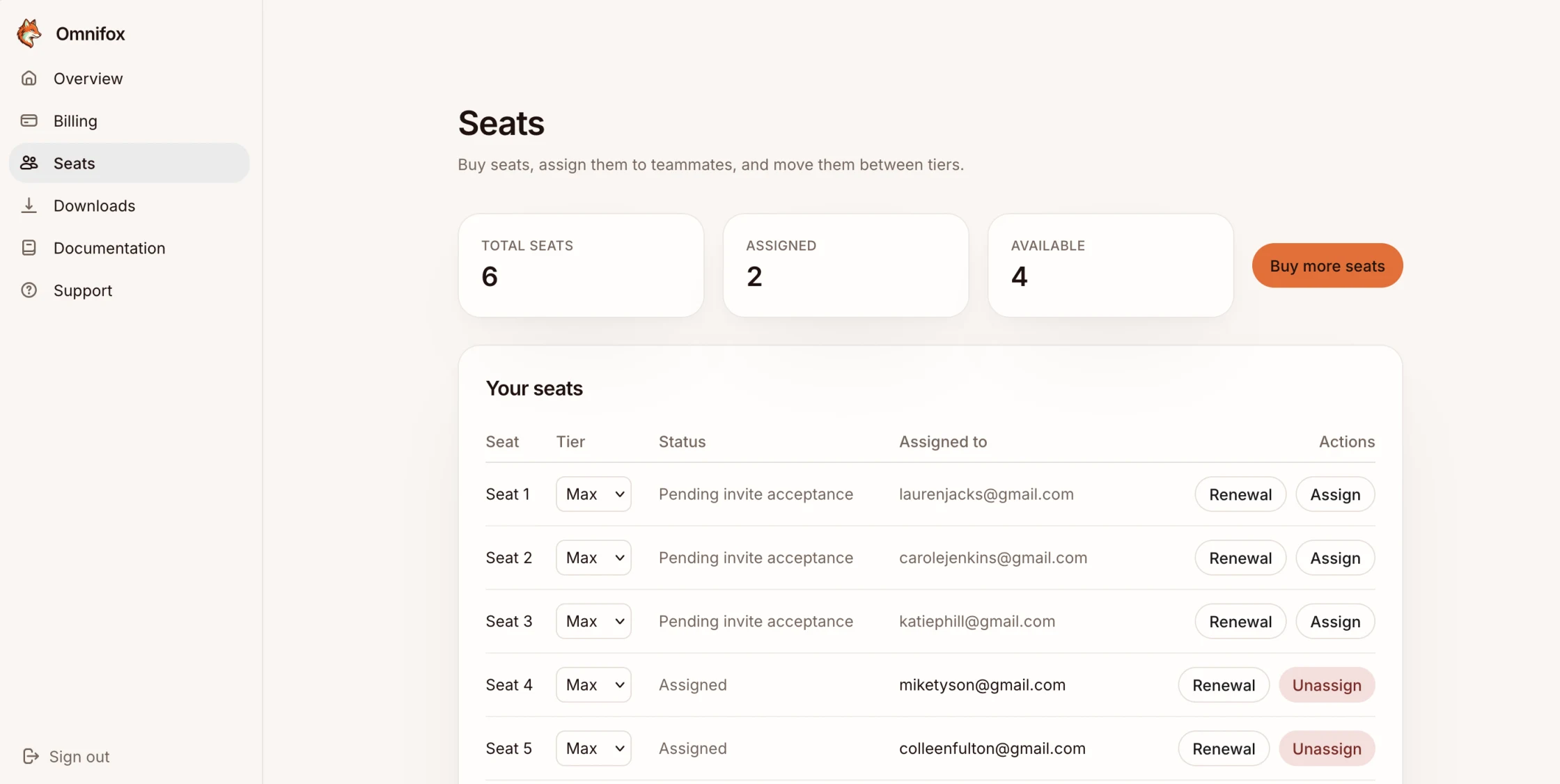
Task: Unassign Seat 5 from colleenfulton
Action: point(1327,748)
